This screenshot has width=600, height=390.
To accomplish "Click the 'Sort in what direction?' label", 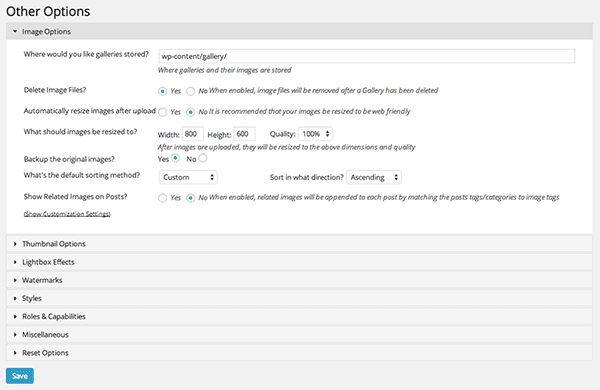I will (x=307, y=177).
